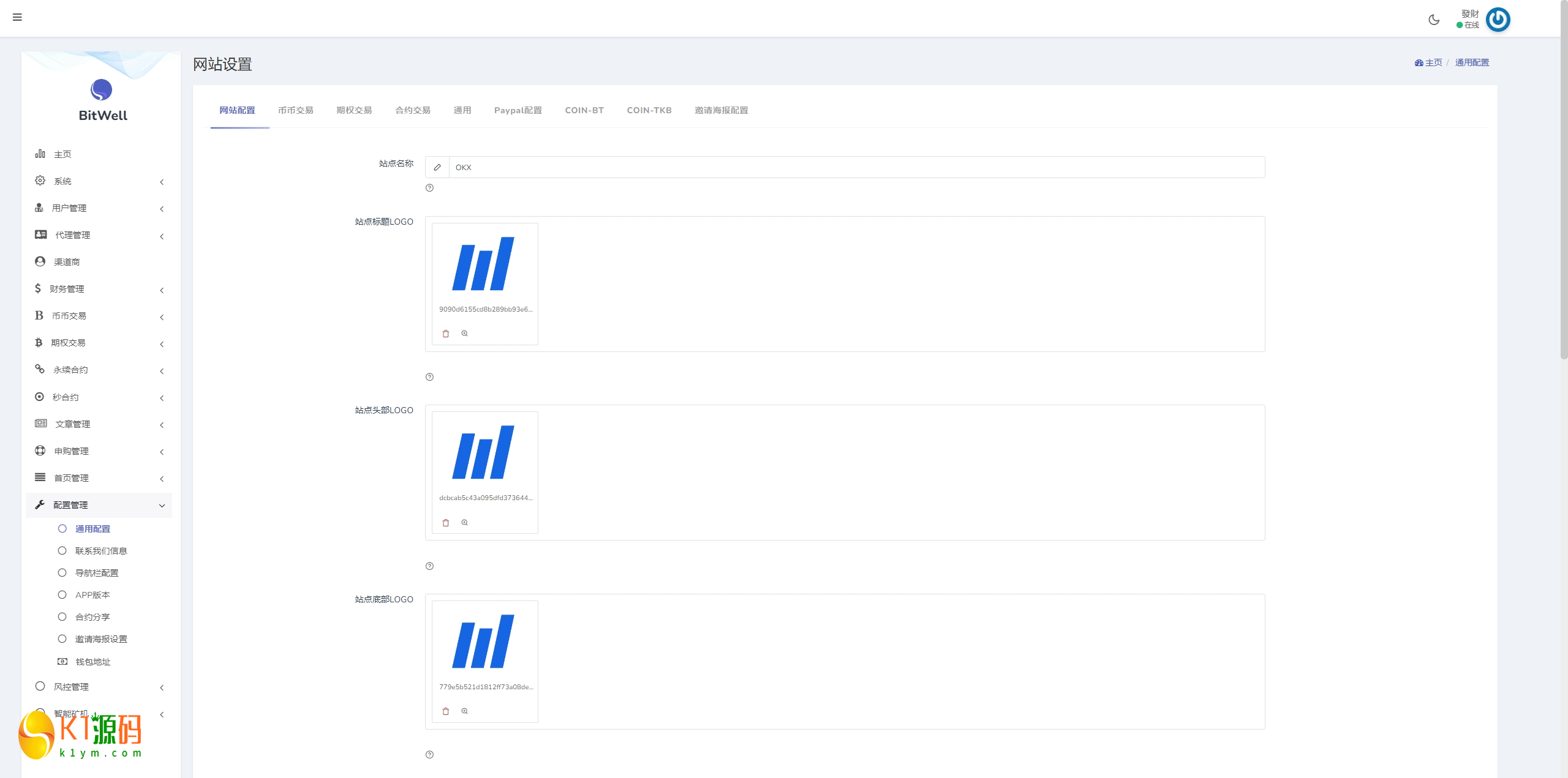Switch to the 合约交易 tab
This screenshot has width=1568, height=778.
pyautogui.click(x=413, y=110)
